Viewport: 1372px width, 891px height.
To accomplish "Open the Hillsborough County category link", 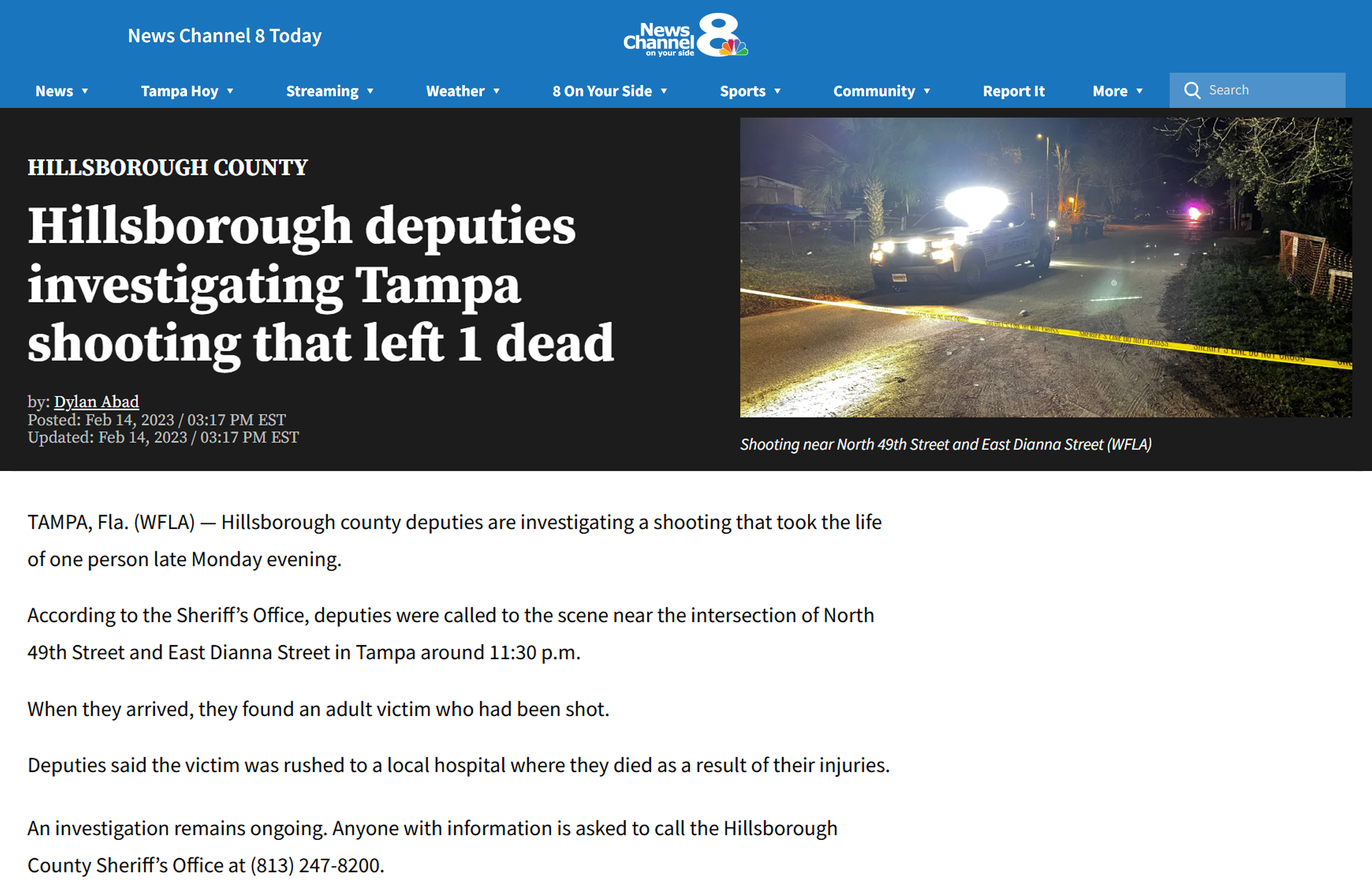I will tap(168, 168).
